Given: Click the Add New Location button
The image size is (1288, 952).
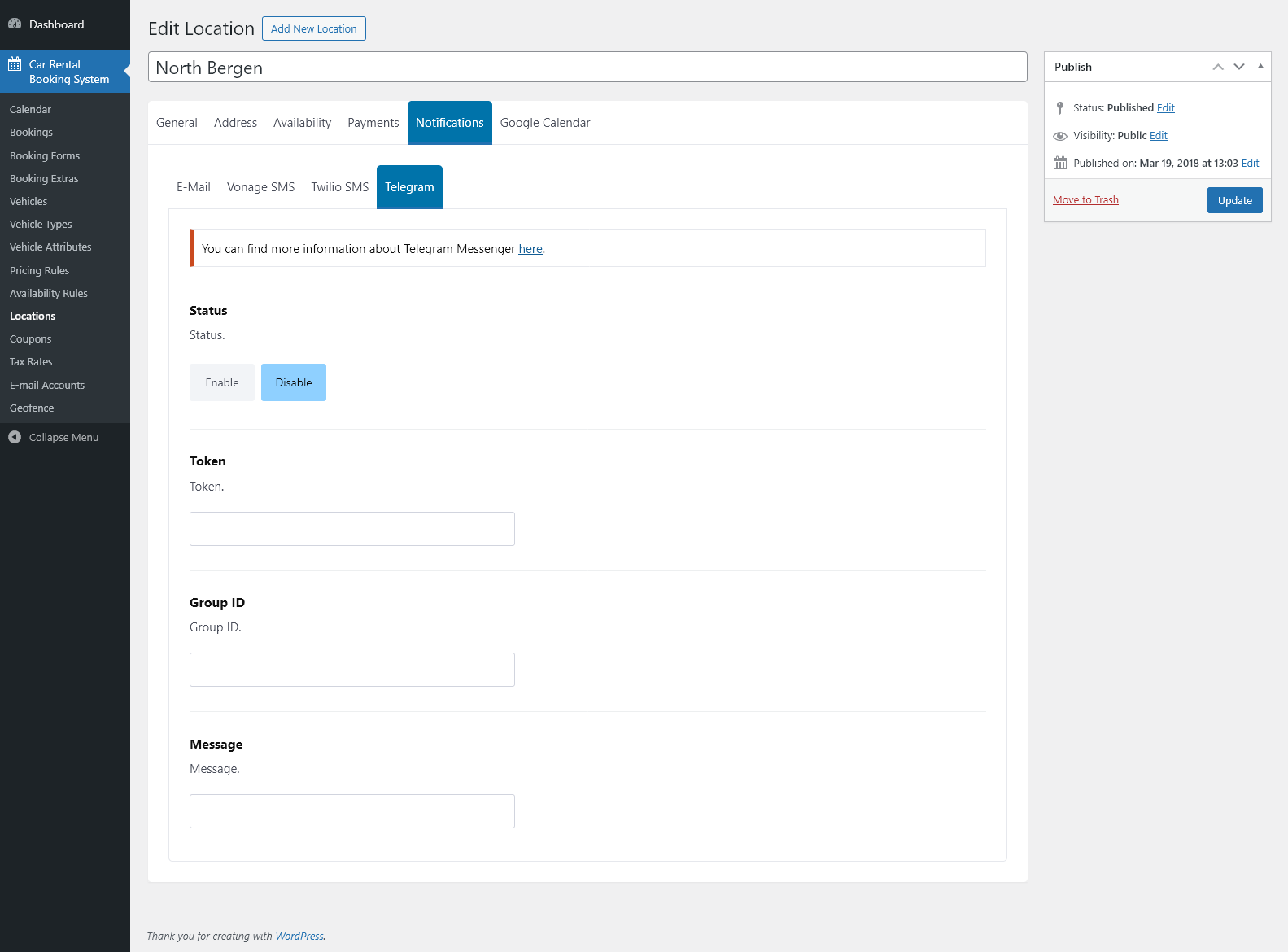Looking at the screenshot, I should click(x=314, y=28).
